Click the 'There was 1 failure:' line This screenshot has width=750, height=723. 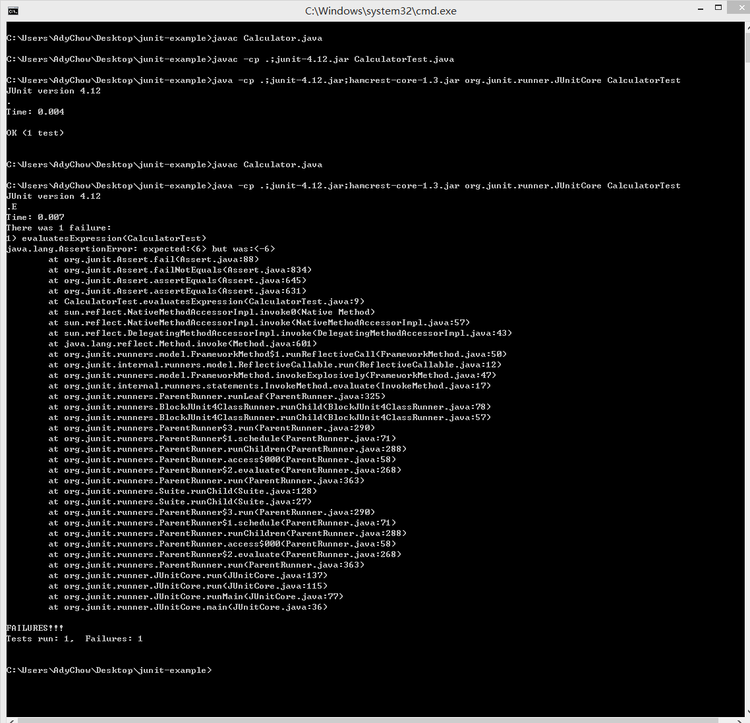coord(58,228)
